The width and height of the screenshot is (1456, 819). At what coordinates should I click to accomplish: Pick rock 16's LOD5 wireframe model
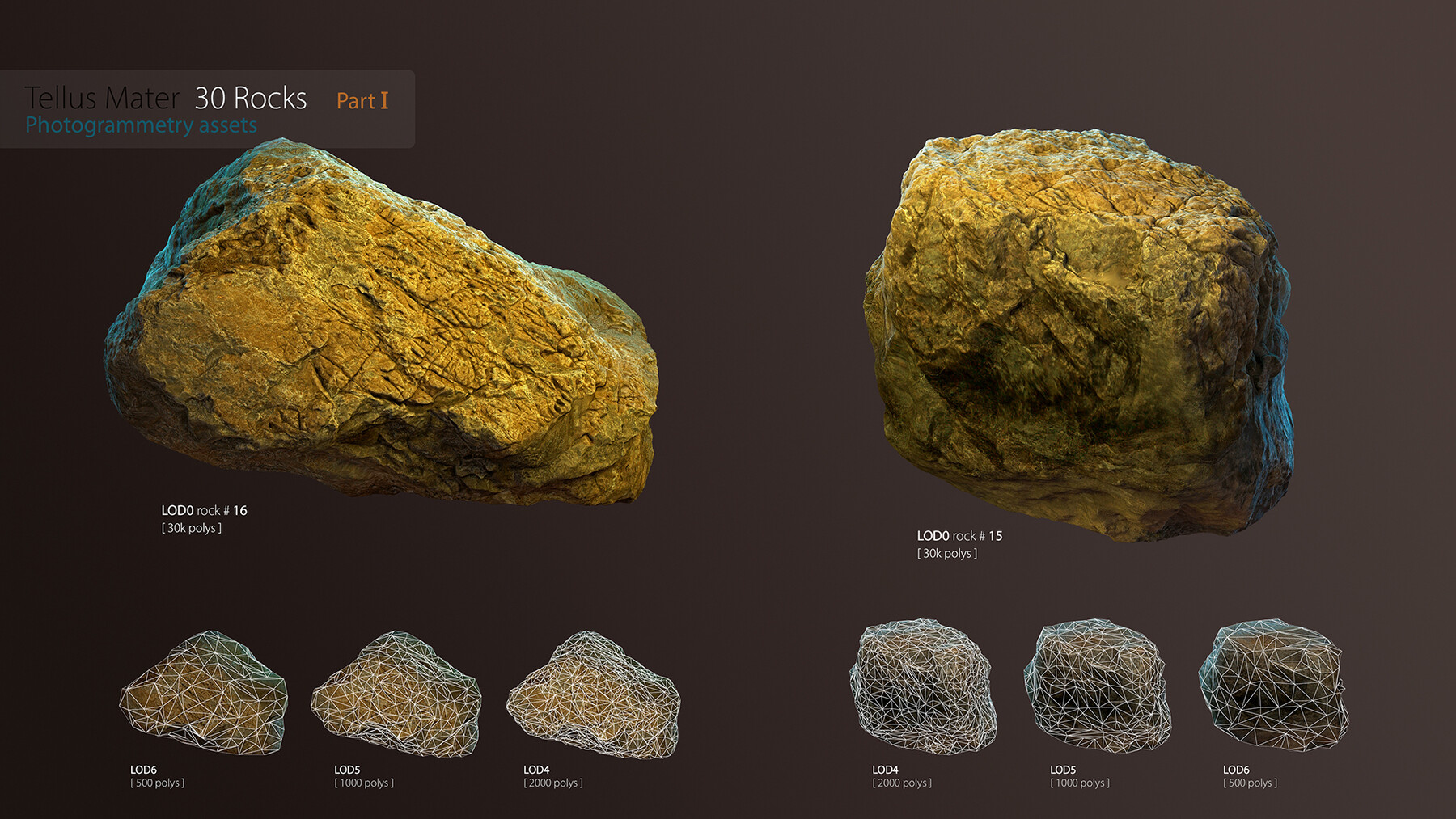coord(396,694)
